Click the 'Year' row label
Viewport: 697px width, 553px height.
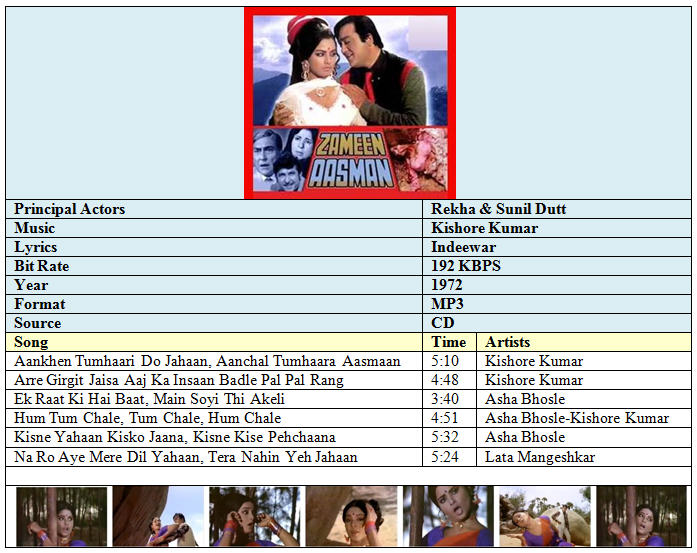31,285
